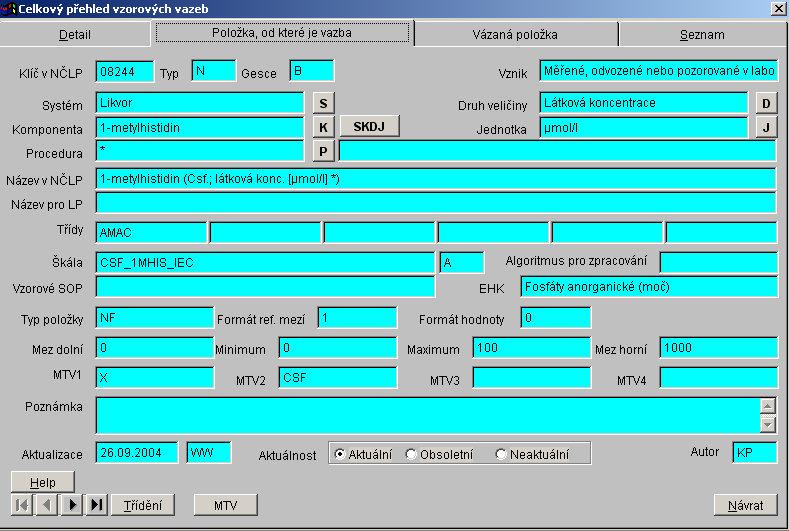Select the Aktuální radio option
Screen dimensions: 789x531
click(x=340, y=454)
